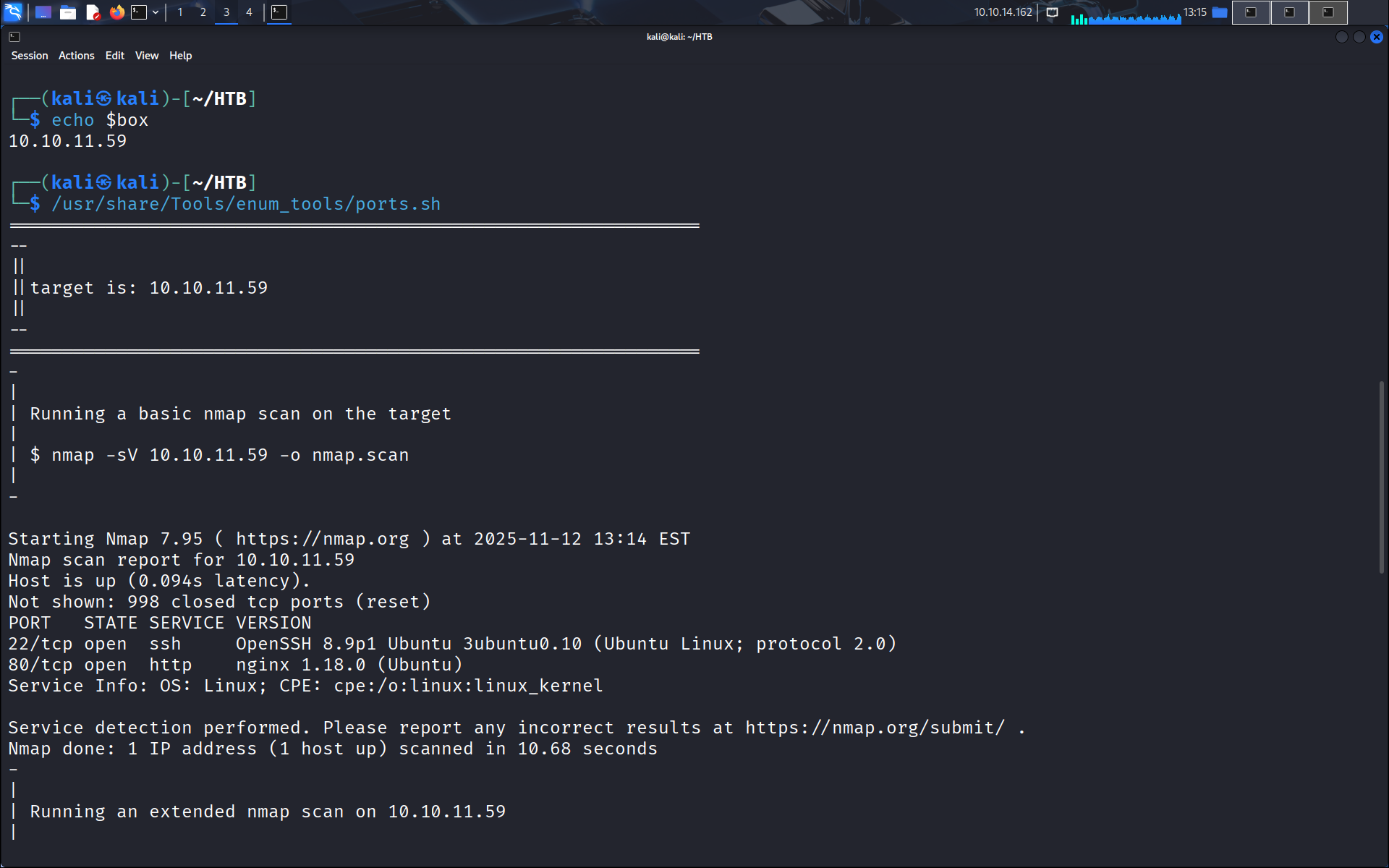Open the View menu
The height and width of the screenshot is (868, 1389).
point(146,56)
